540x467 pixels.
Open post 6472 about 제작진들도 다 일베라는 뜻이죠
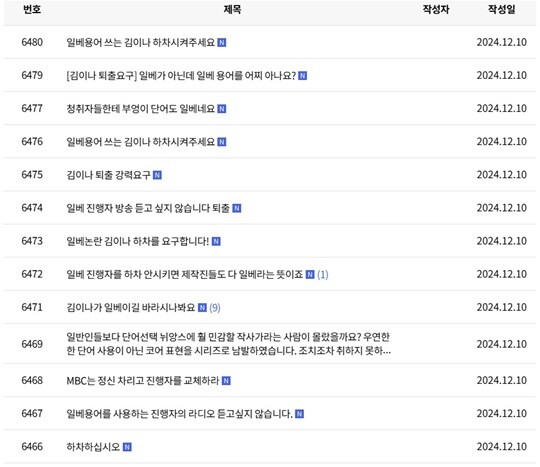click(185, 274)
